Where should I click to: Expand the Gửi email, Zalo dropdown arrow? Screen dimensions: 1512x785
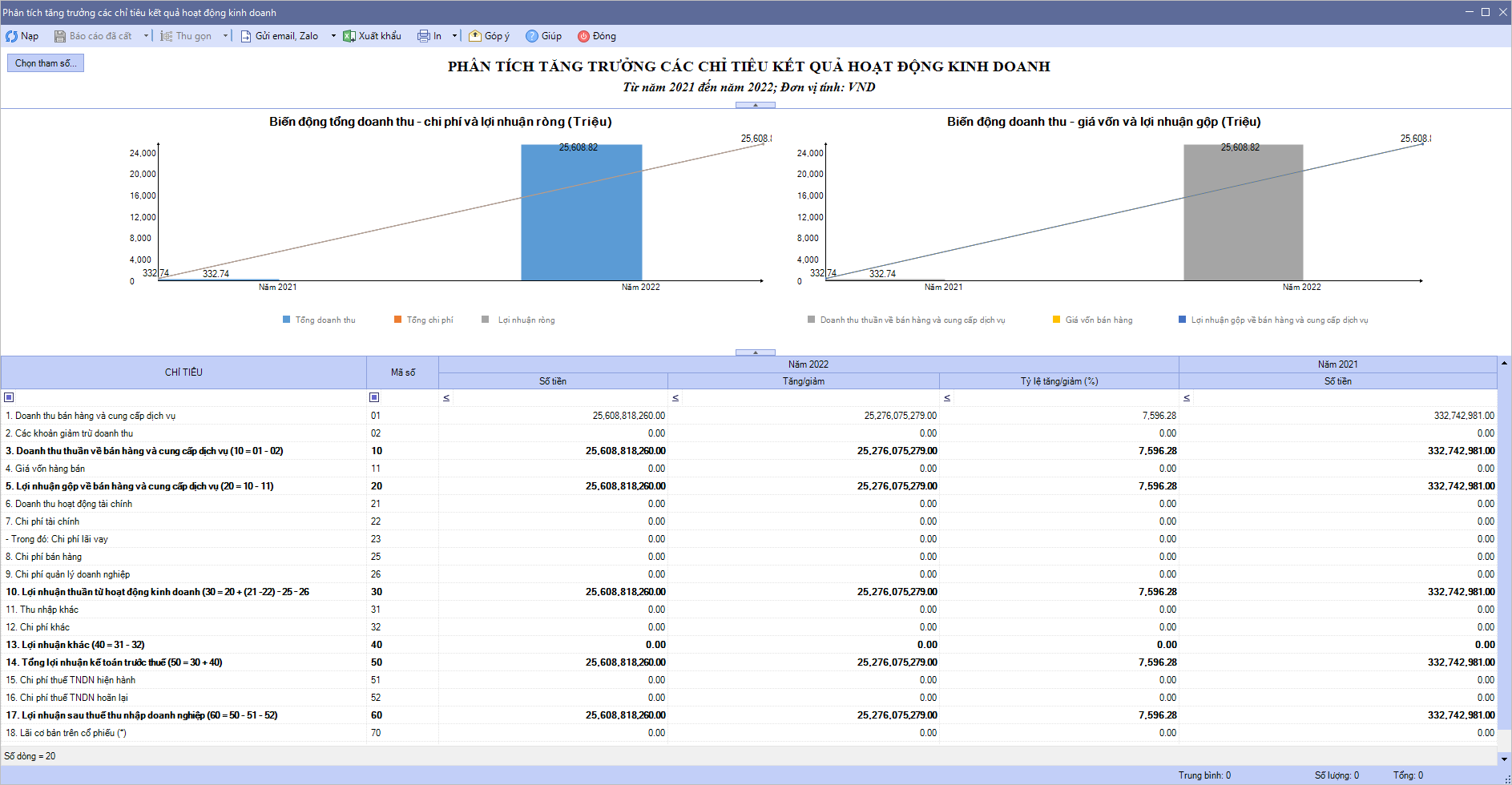[333, 36]
